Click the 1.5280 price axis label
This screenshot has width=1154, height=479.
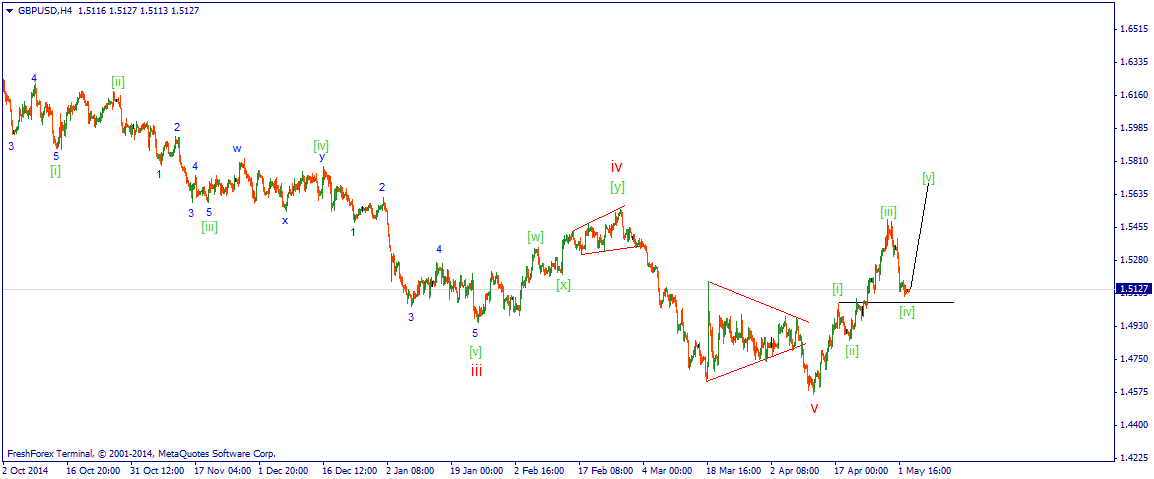(1132, 260)
